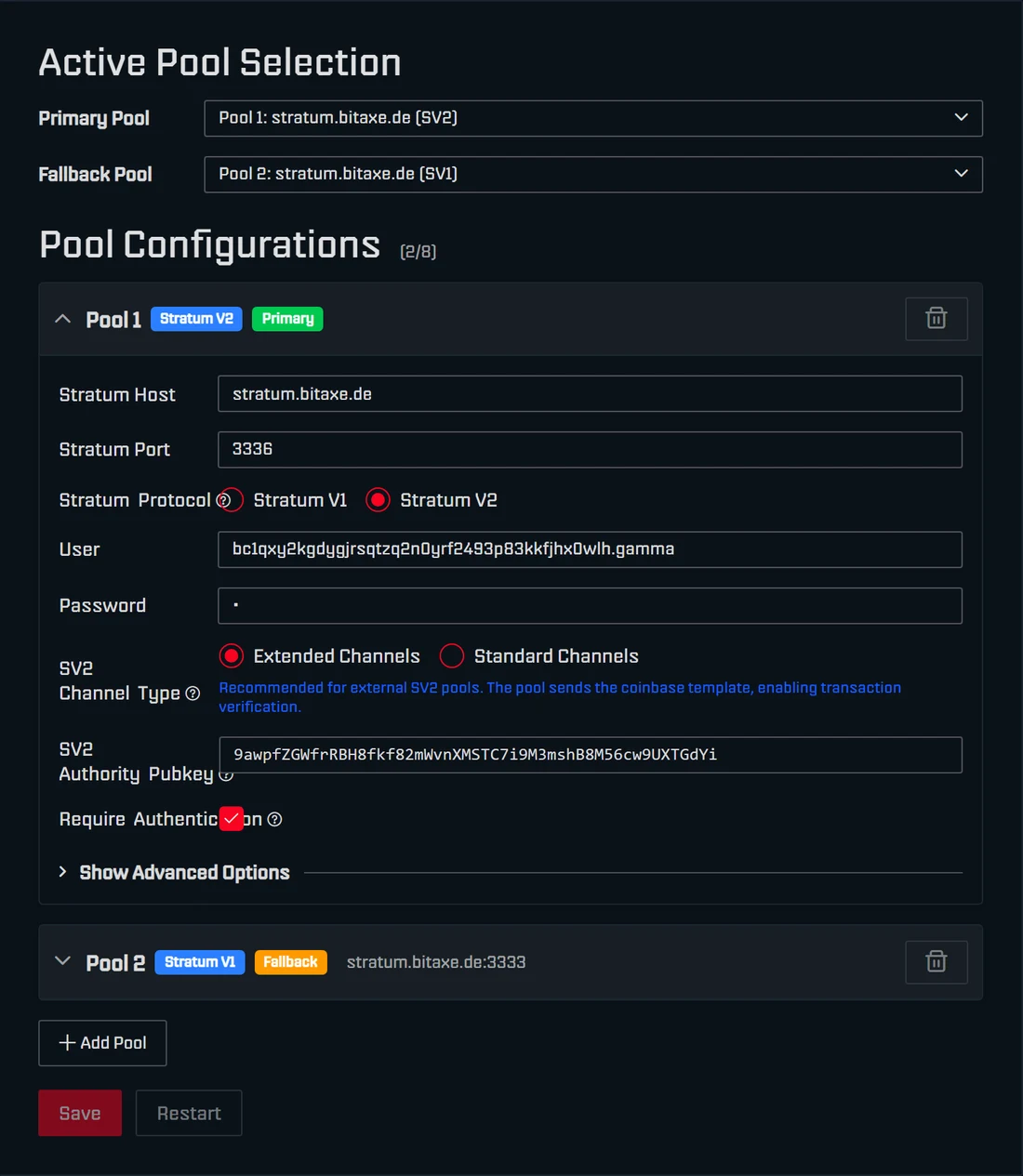1023x1176 pixels.
Task: Click the Active Pool Selection heading
Action: pyautogui.click(x=220, y=62)
